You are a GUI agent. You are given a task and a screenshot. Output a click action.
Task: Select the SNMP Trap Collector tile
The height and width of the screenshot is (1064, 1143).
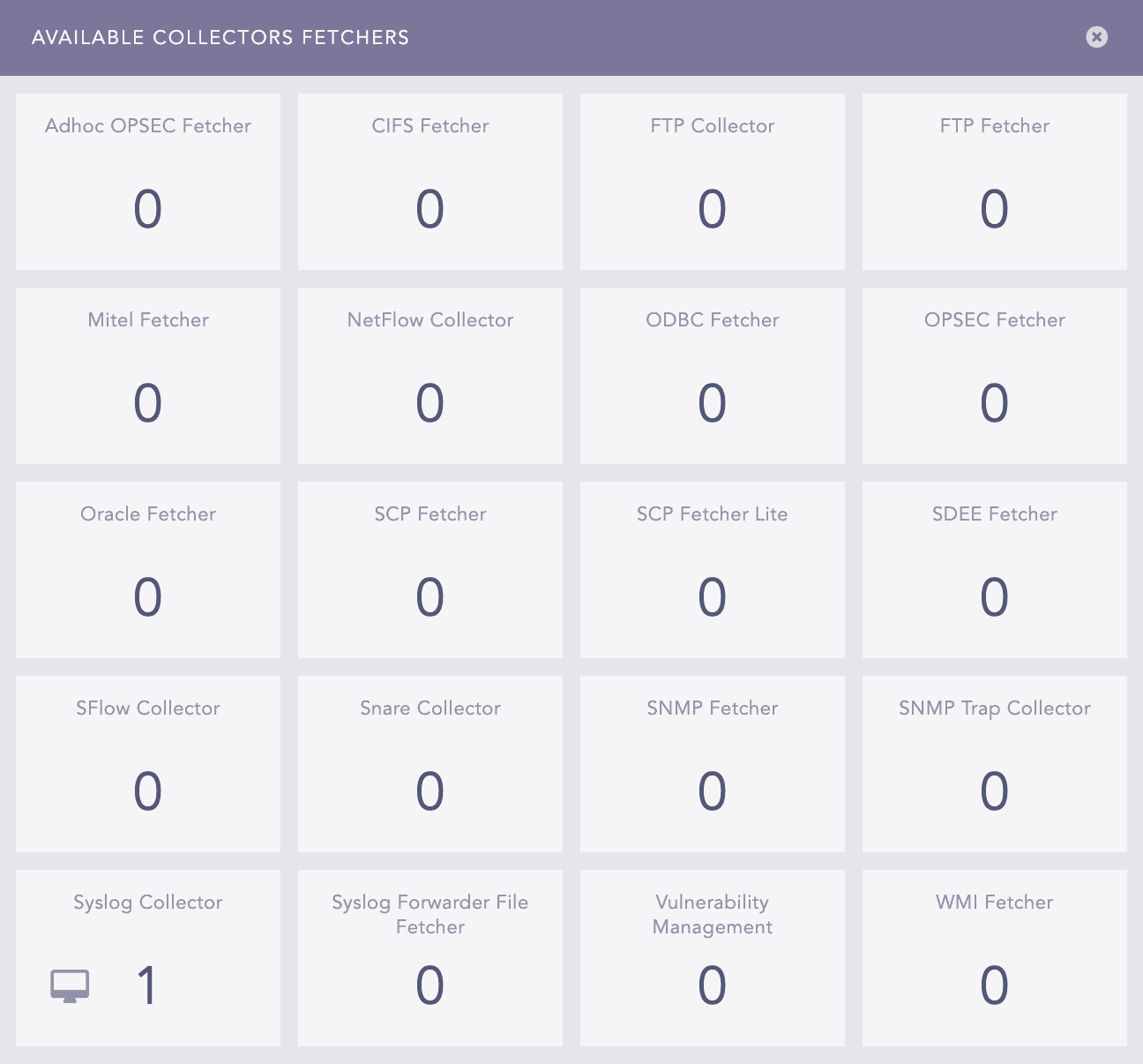[995, 764]
